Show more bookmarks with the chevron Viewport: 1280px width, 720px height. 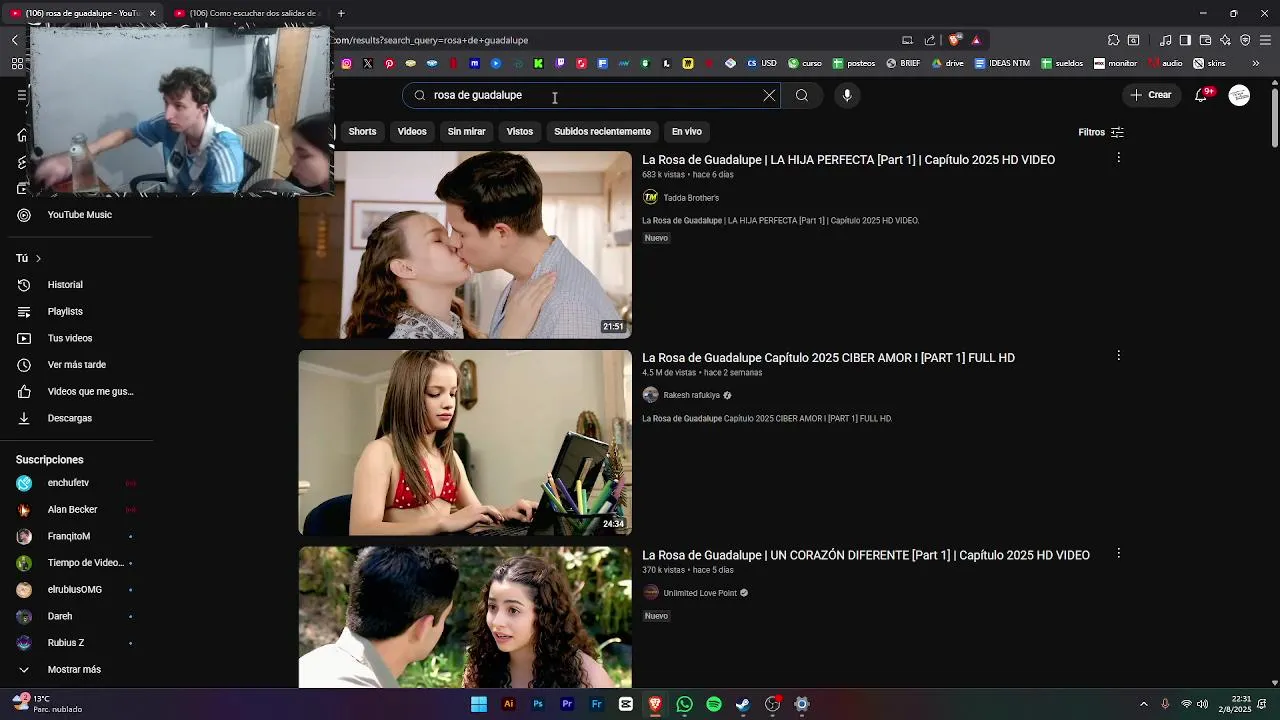coord(1256,63)
